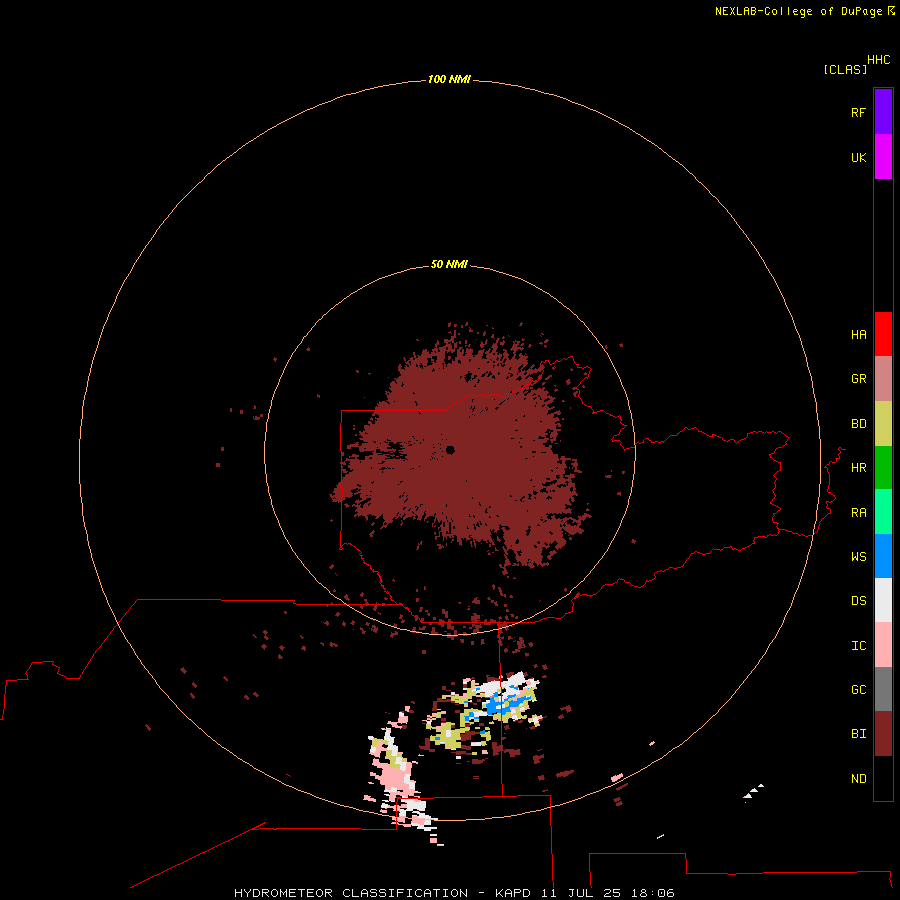Click the DS legend label

coord(858,601)
